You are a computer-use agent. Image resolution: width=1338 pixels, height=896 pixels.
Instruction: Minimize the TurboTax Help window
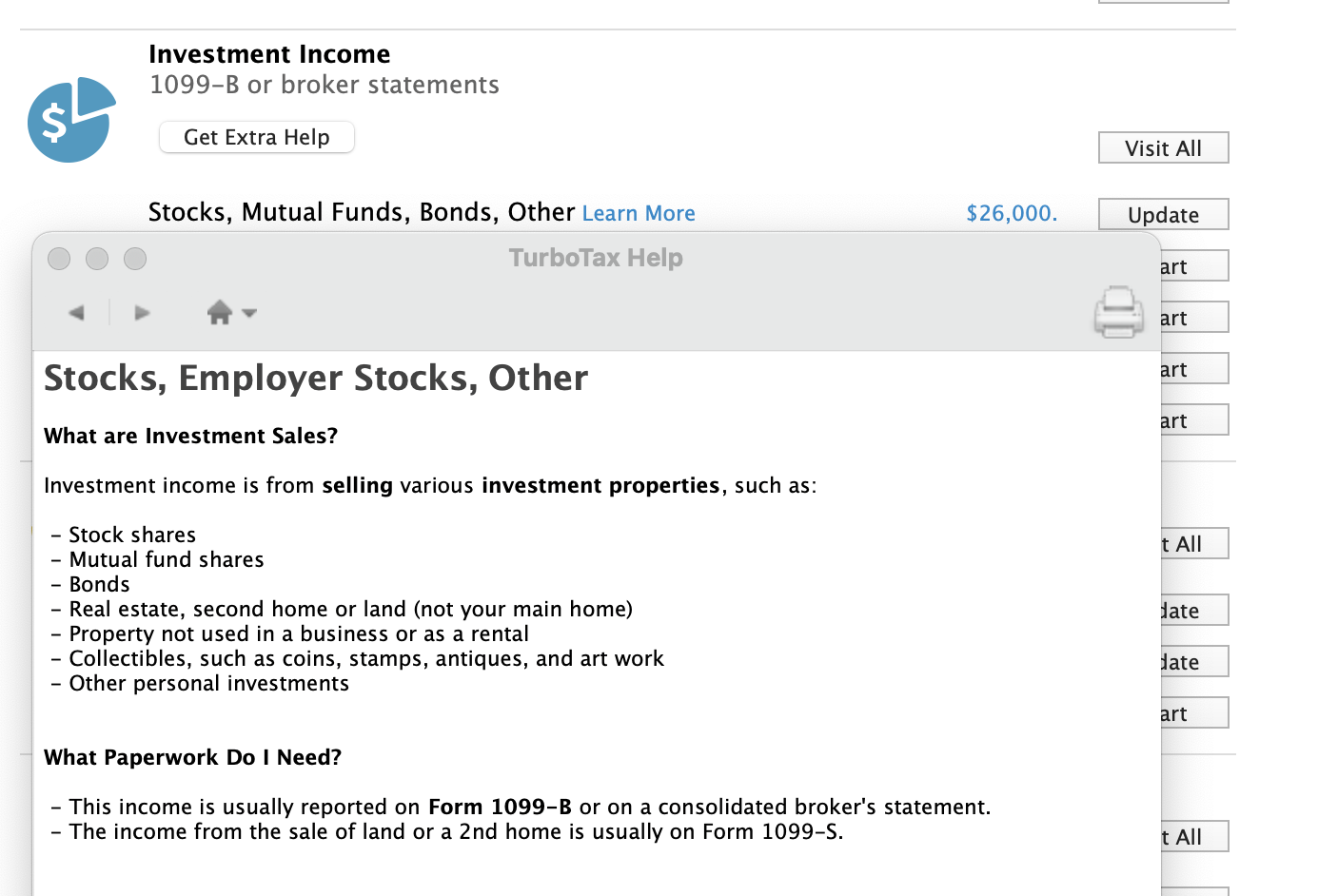[97, 259]
